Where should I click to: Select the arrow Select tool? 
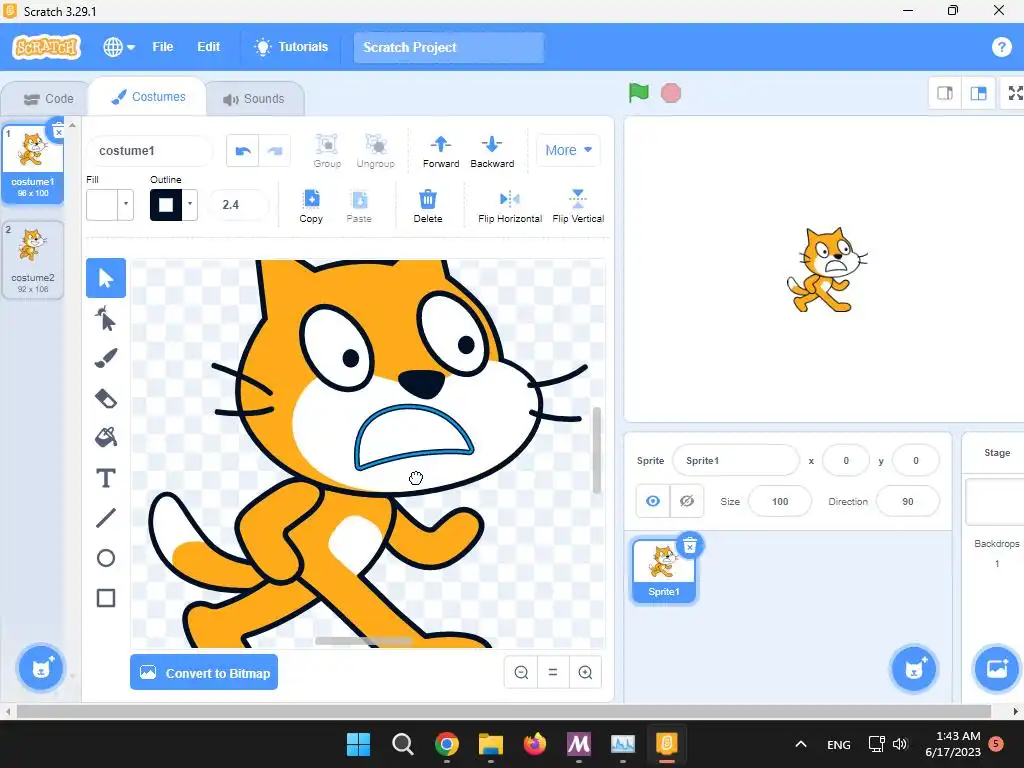tap(106, 278)
